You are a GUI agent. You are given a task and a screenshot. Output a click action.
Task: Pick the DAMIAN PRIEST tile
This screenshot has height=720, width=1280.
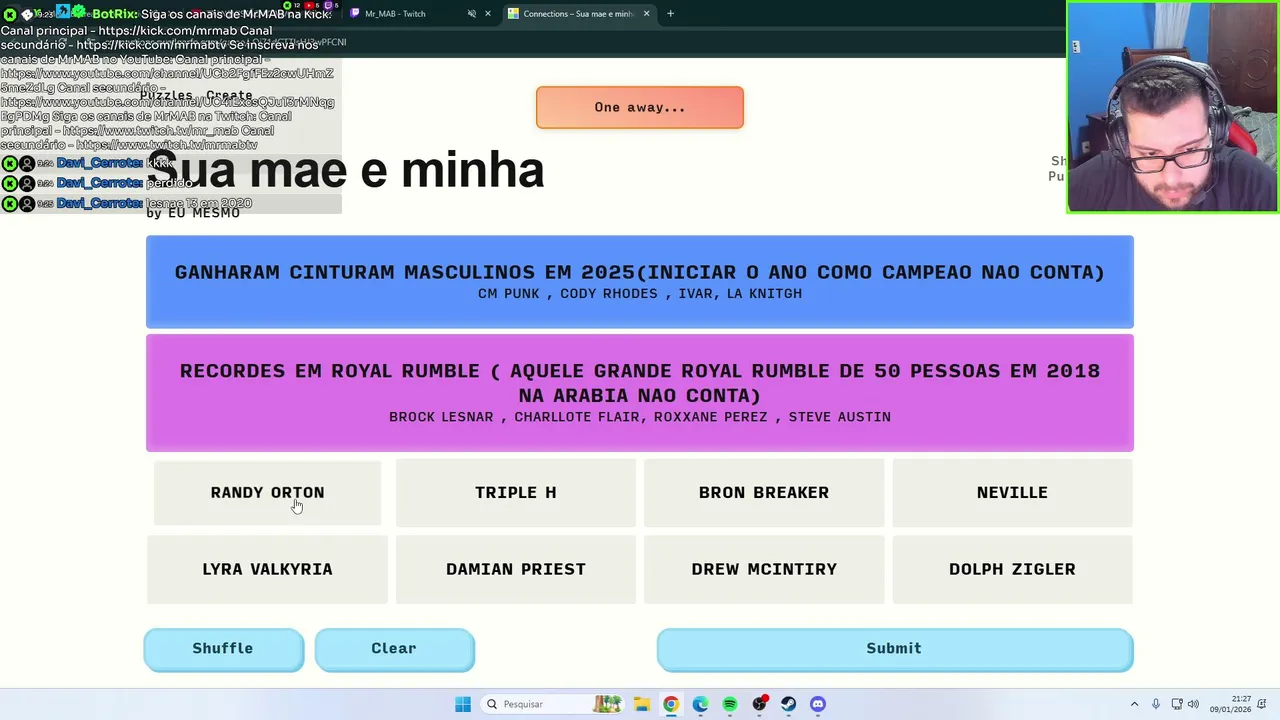pyautogui.click(x=516, y=569)
